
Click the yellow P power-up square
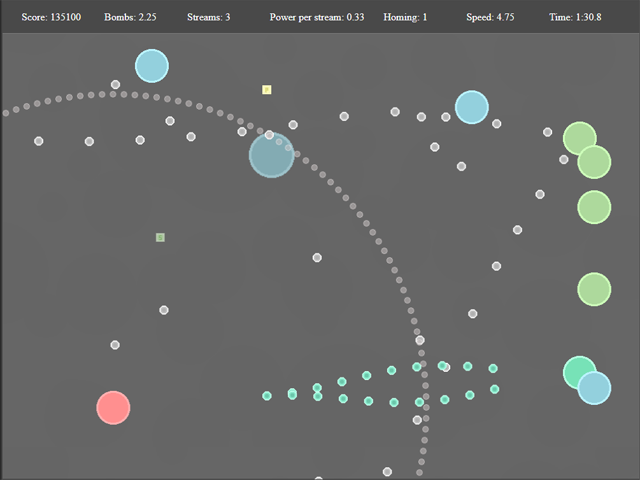pos(267,90)
